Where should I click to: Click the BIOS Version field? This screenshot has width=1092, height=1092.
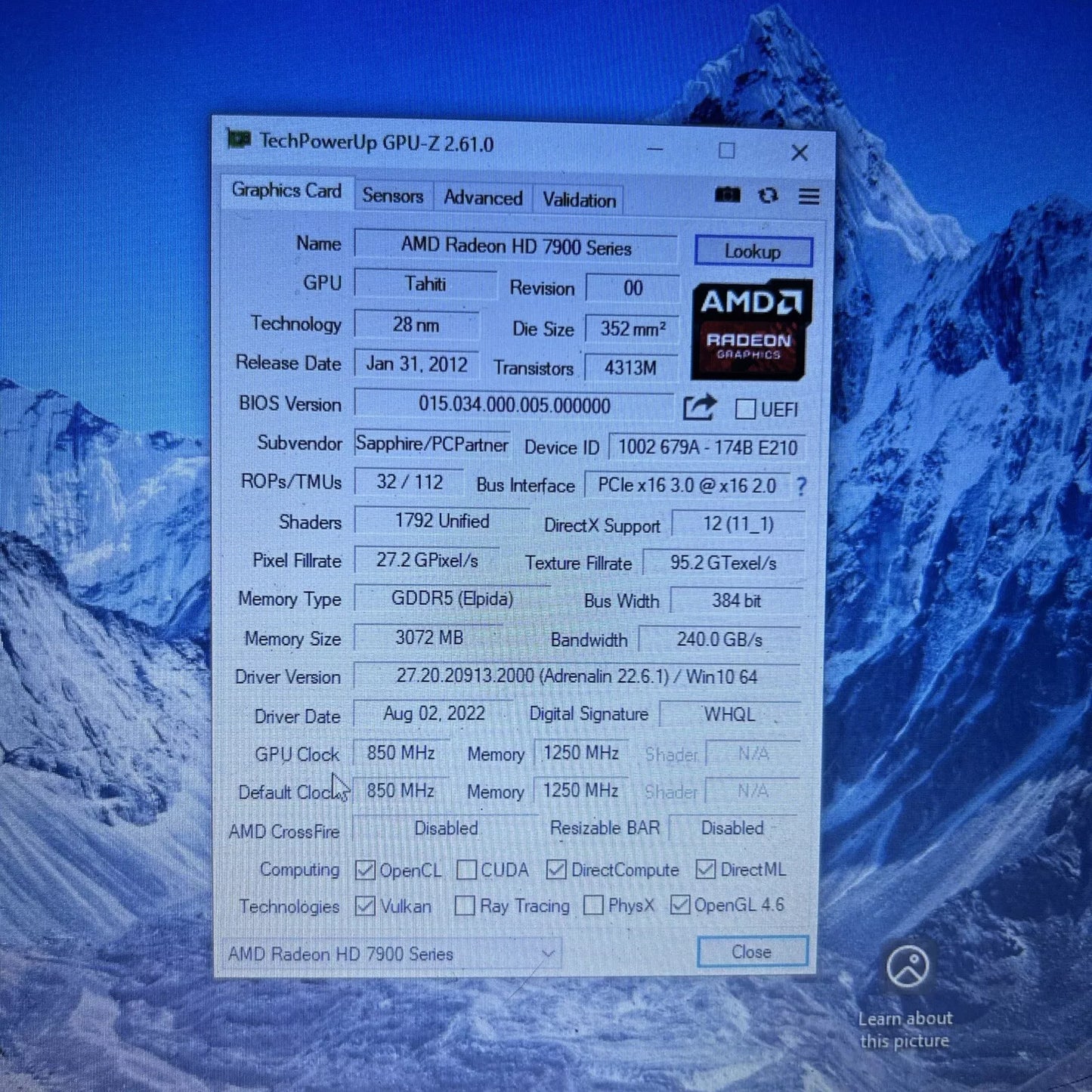pos(514,405)
